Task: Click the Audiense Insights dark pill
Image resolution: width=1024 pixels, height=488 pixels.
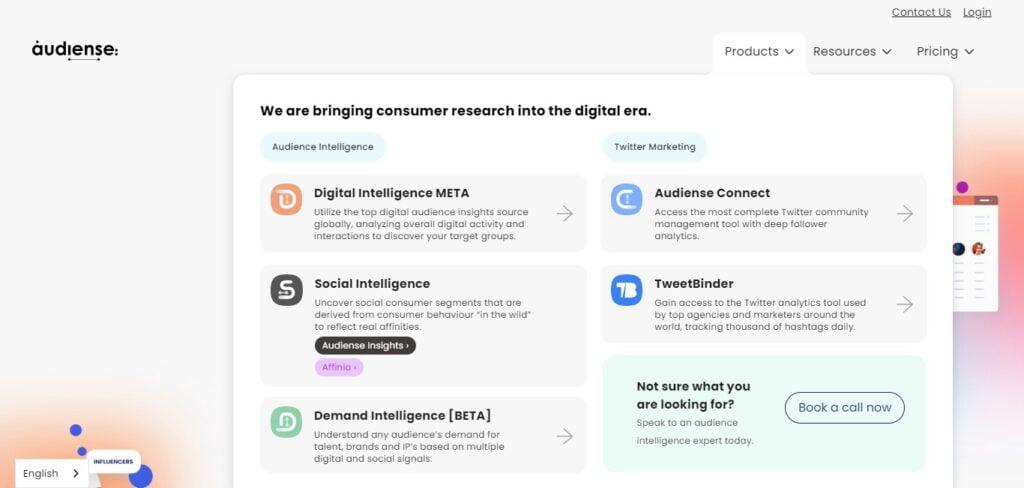Action: pos(365,346)
